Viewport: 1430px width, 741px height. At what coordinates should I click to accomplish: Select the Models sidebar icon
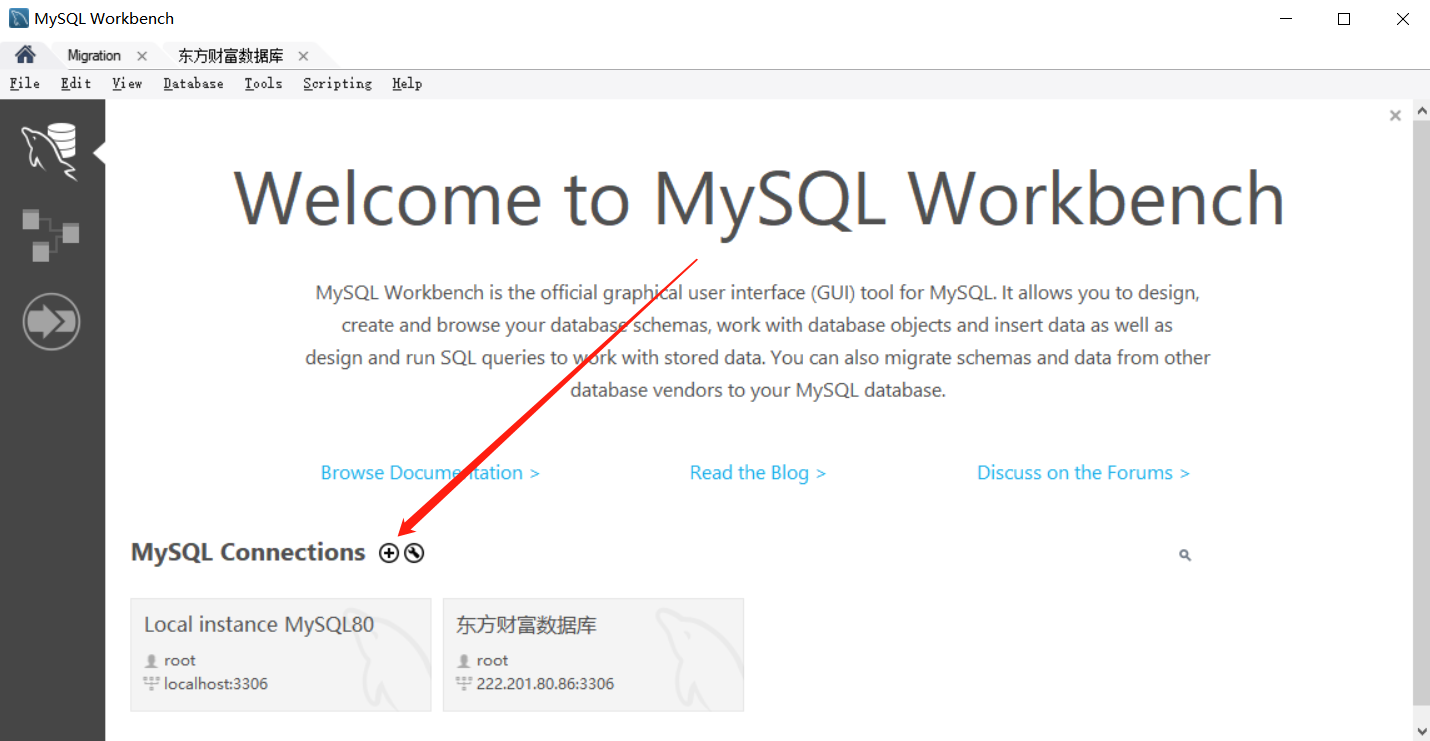click(51, 235)
